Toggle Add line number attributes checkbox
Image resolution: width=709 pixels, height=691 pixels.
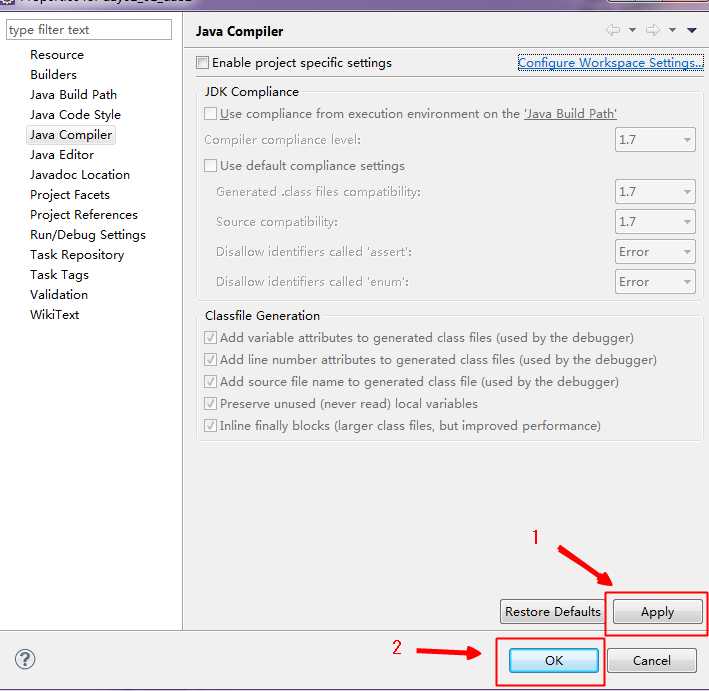[210, 360]
